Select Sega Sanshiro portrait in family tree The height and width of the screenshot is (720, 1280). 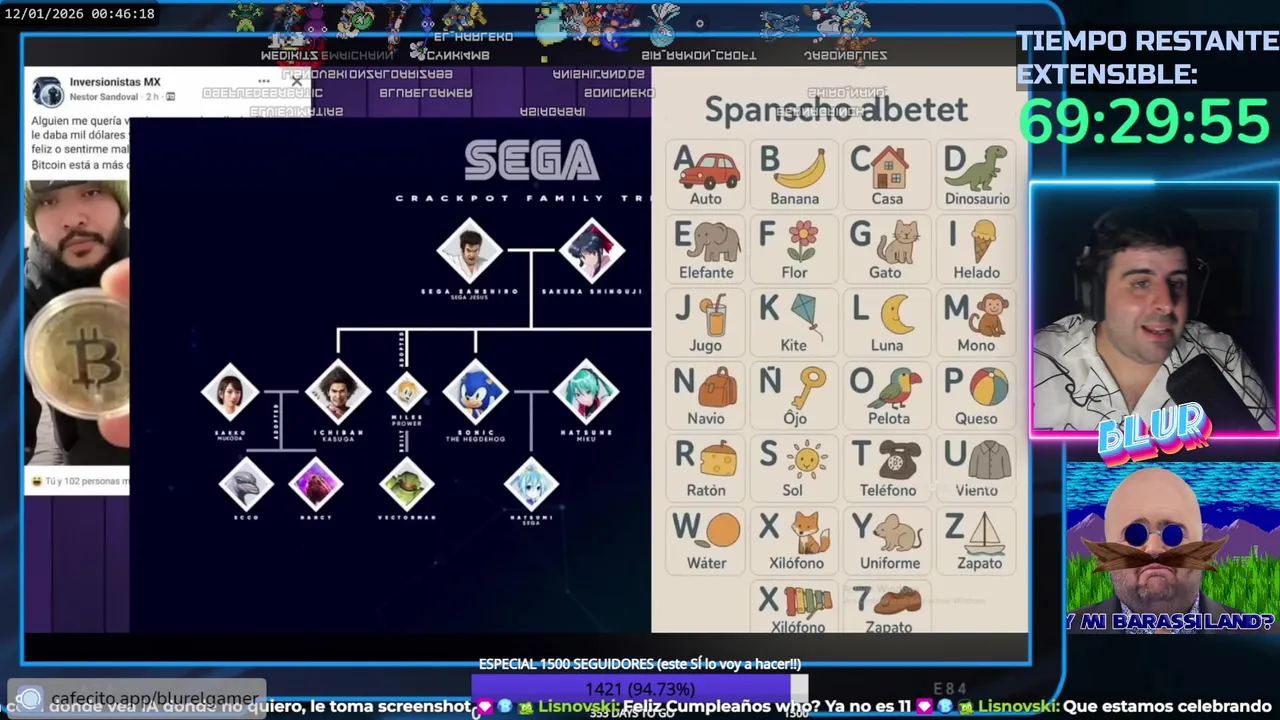(x=469, y=250)
